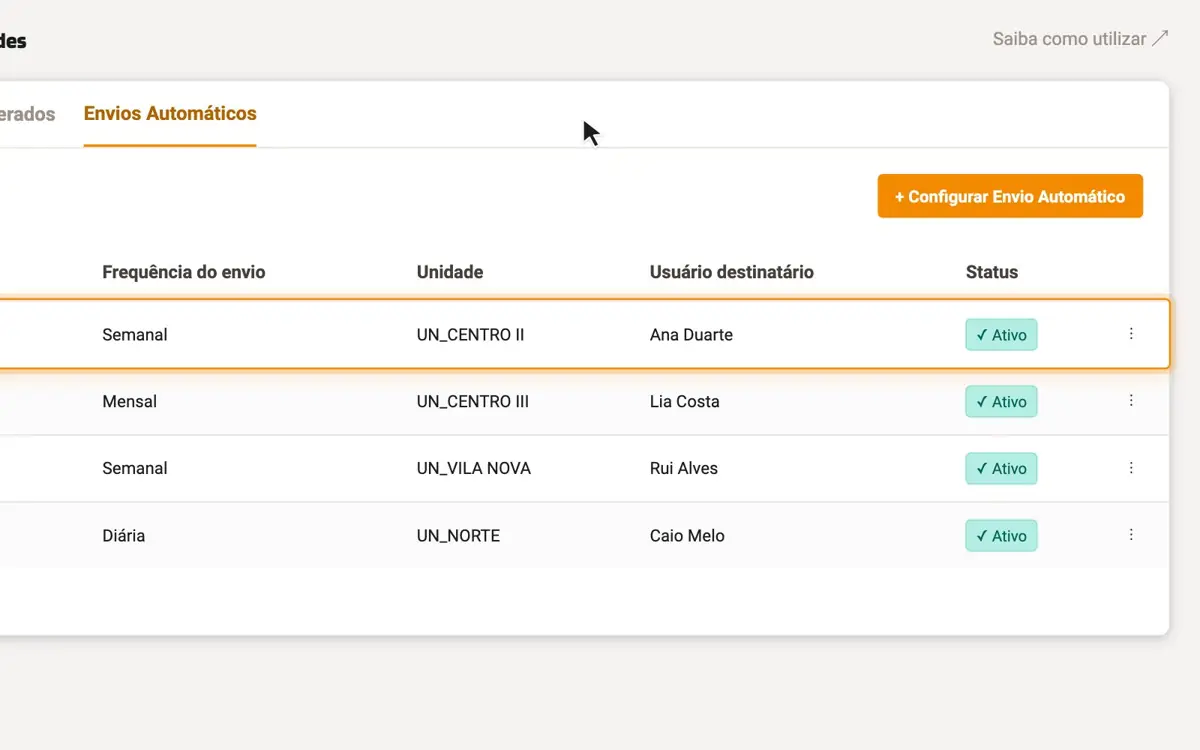The height and width of the screenshot is (750, 1200).
Task: Open the more-options menu for Ana Duarte's row
Action: pyautogui.click(x=1131, y=334)
